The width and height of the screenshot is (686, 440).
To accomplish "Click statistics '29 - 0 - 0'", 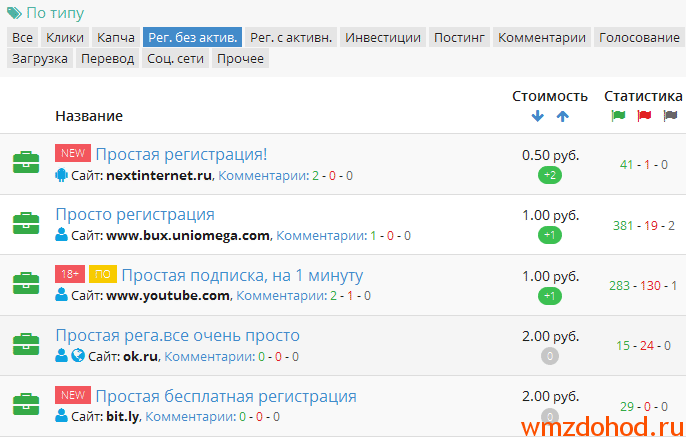I will click(644, 406).
